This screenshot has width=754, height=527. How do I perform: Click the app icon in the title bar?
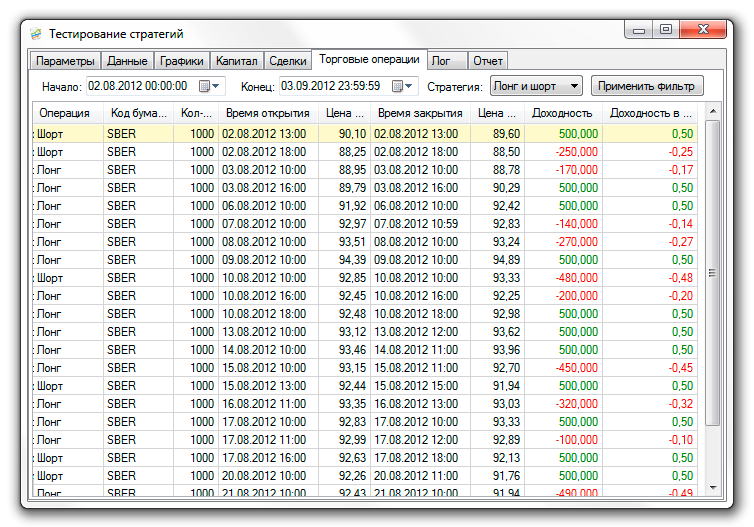click(36, 34)
